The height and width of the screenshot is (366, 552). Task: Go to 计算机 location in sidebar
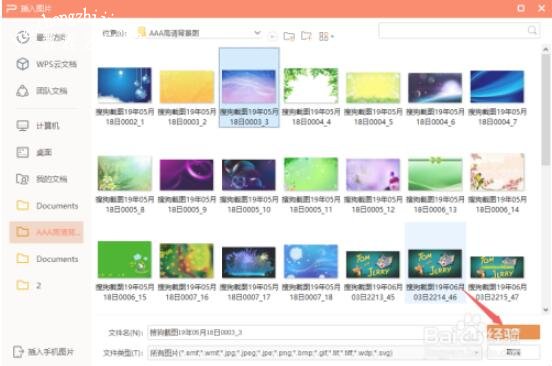click(38, 126)
